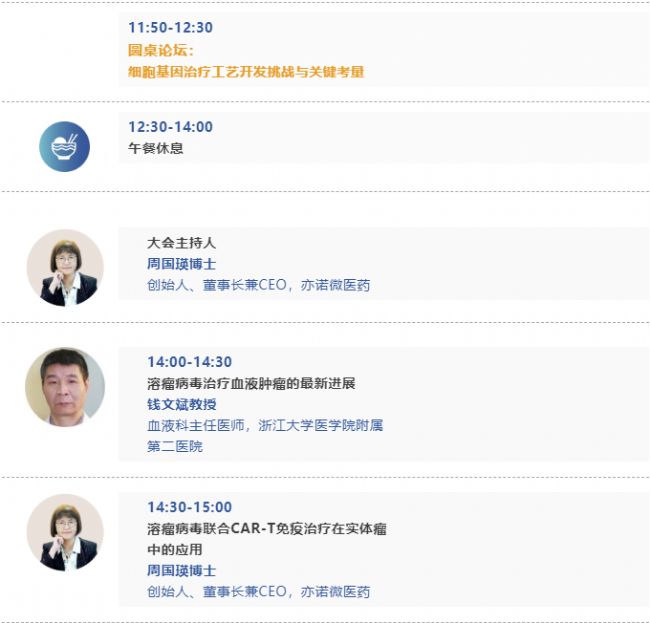Screen dimensions: 650x623
Task: Select the 14:00-14:30 session time
Action: coord(189,362)
